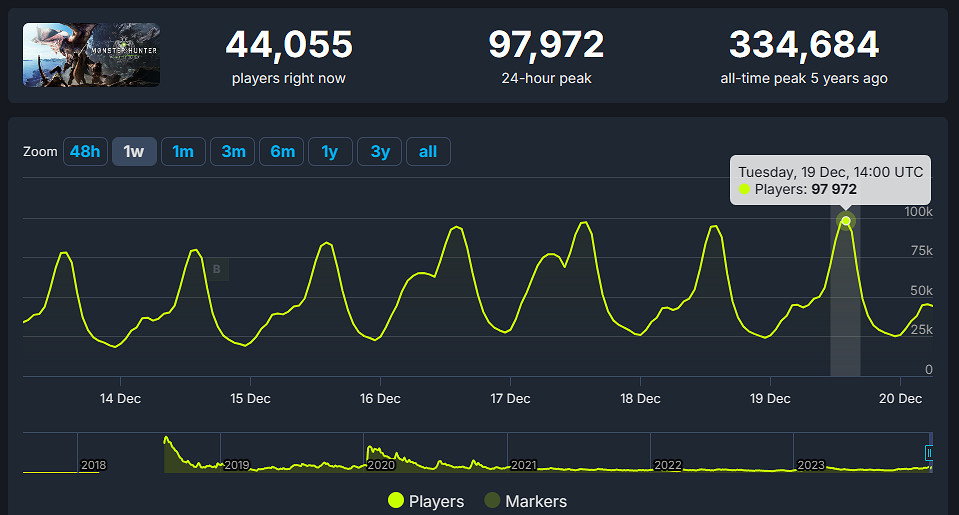Show all-time data with the all button
This screenshot has height=515, width=959.
[428, 152]
